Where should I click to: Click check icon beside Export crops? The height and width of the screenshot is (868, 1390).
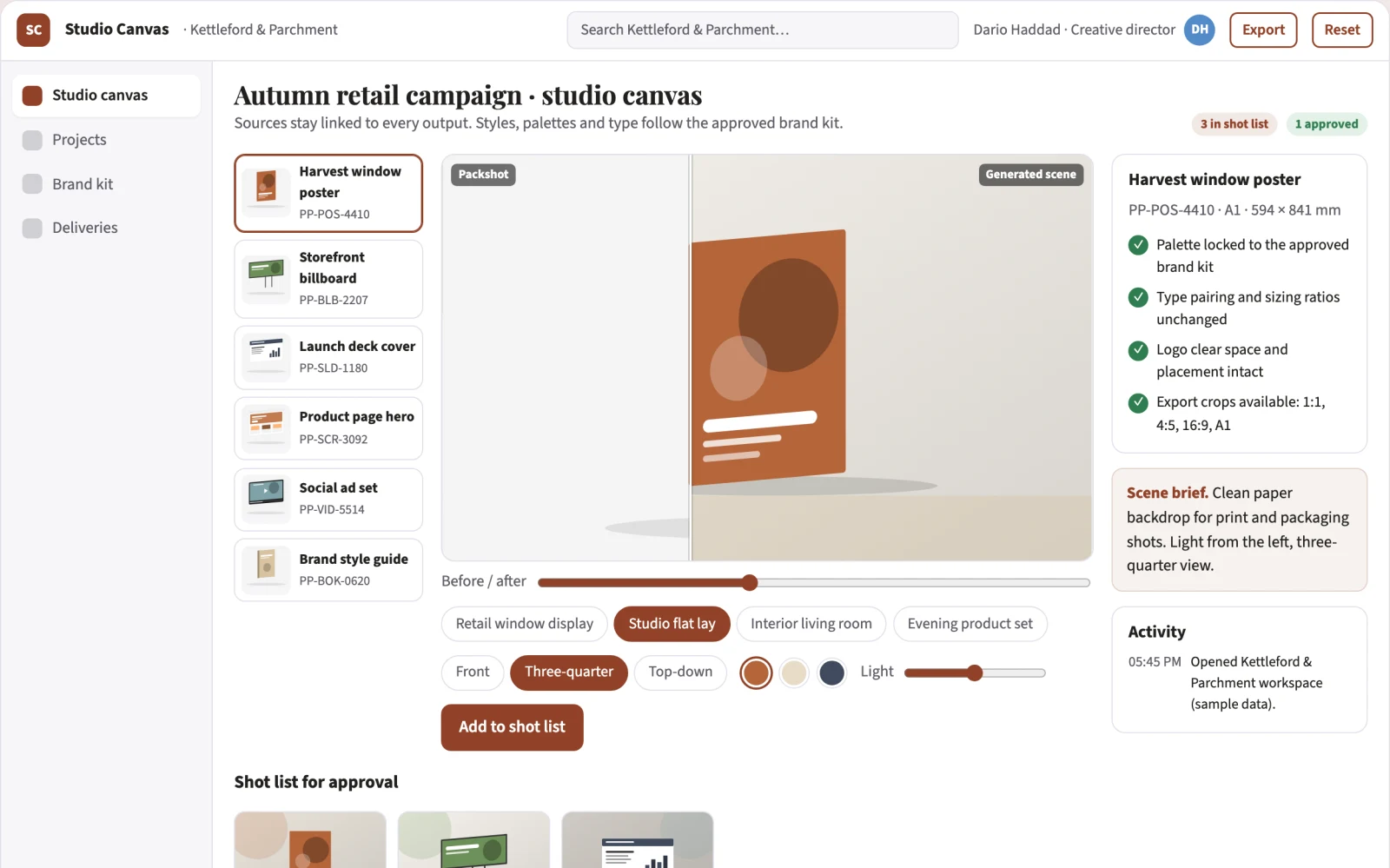pos(1138,402)
